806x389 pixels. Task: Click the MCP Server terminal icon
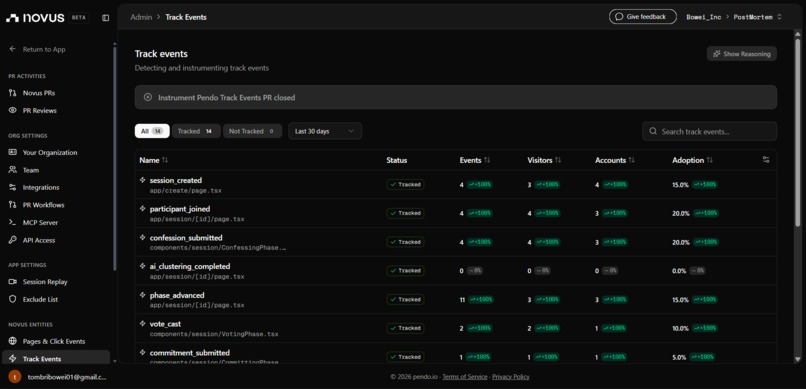coord(13,223)
